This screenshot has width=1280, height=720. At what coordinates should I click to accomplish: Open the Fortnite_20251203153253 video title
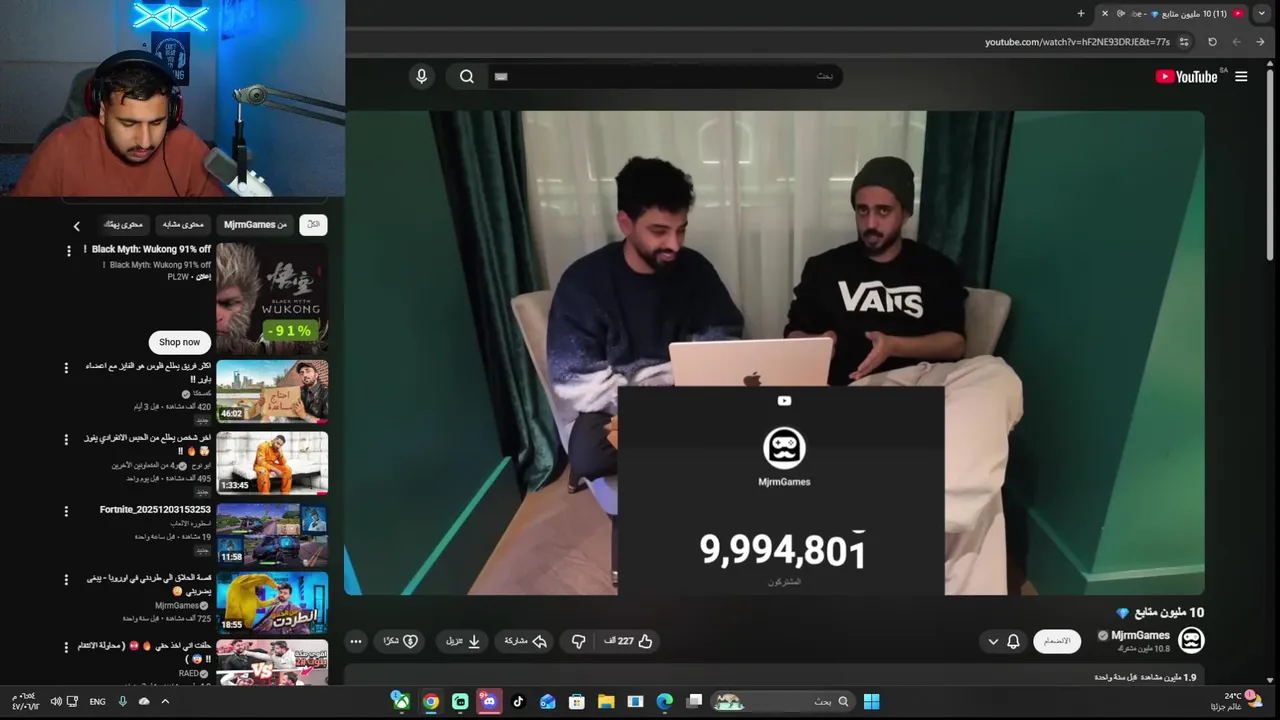pyautogui.click(x=155, y=510)
